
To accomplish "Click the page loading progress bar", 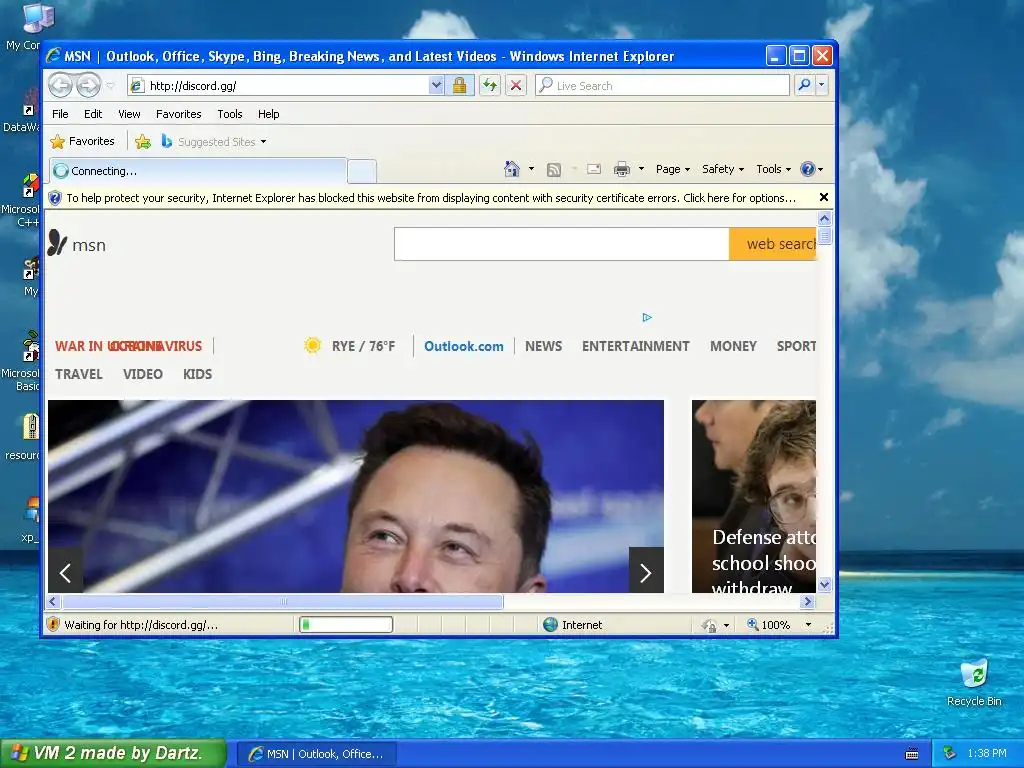I will (346, 625).
